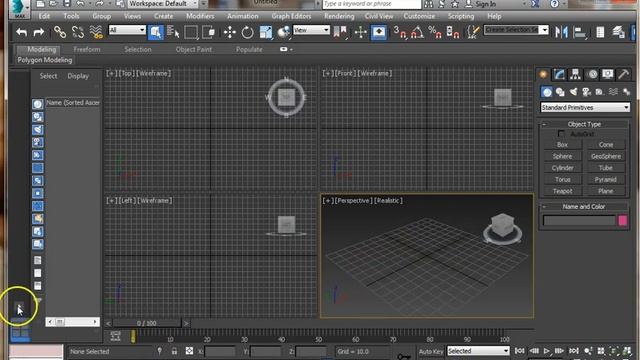The height and width of the screenshot is (360, 640).
Task: Toggle the Spinner Snap icon
Action: 452,32
